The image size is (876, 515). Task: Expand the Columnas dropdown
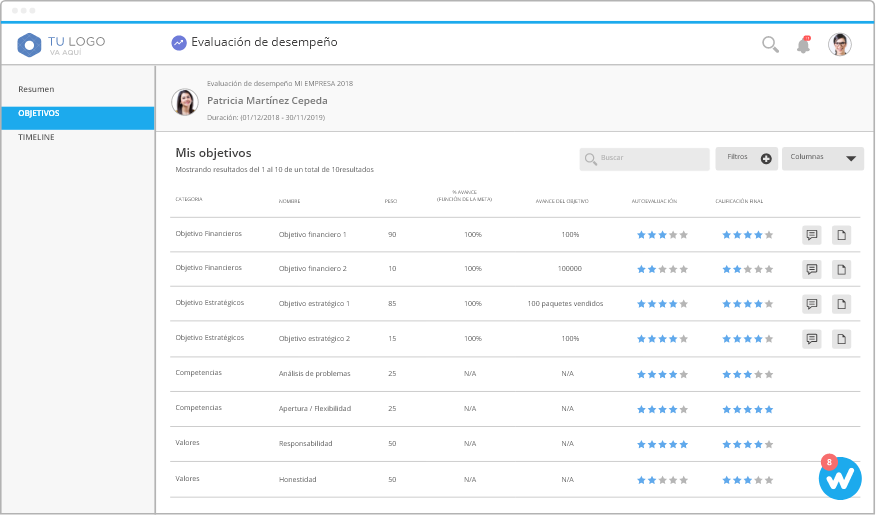822,158
